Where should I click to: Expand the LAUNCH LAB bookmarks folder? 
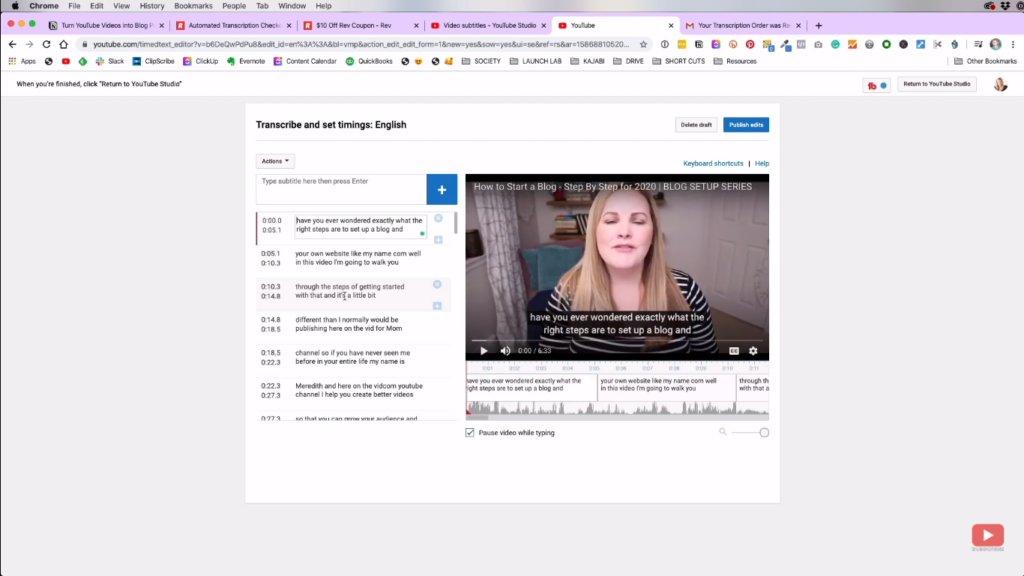point(536,61)
